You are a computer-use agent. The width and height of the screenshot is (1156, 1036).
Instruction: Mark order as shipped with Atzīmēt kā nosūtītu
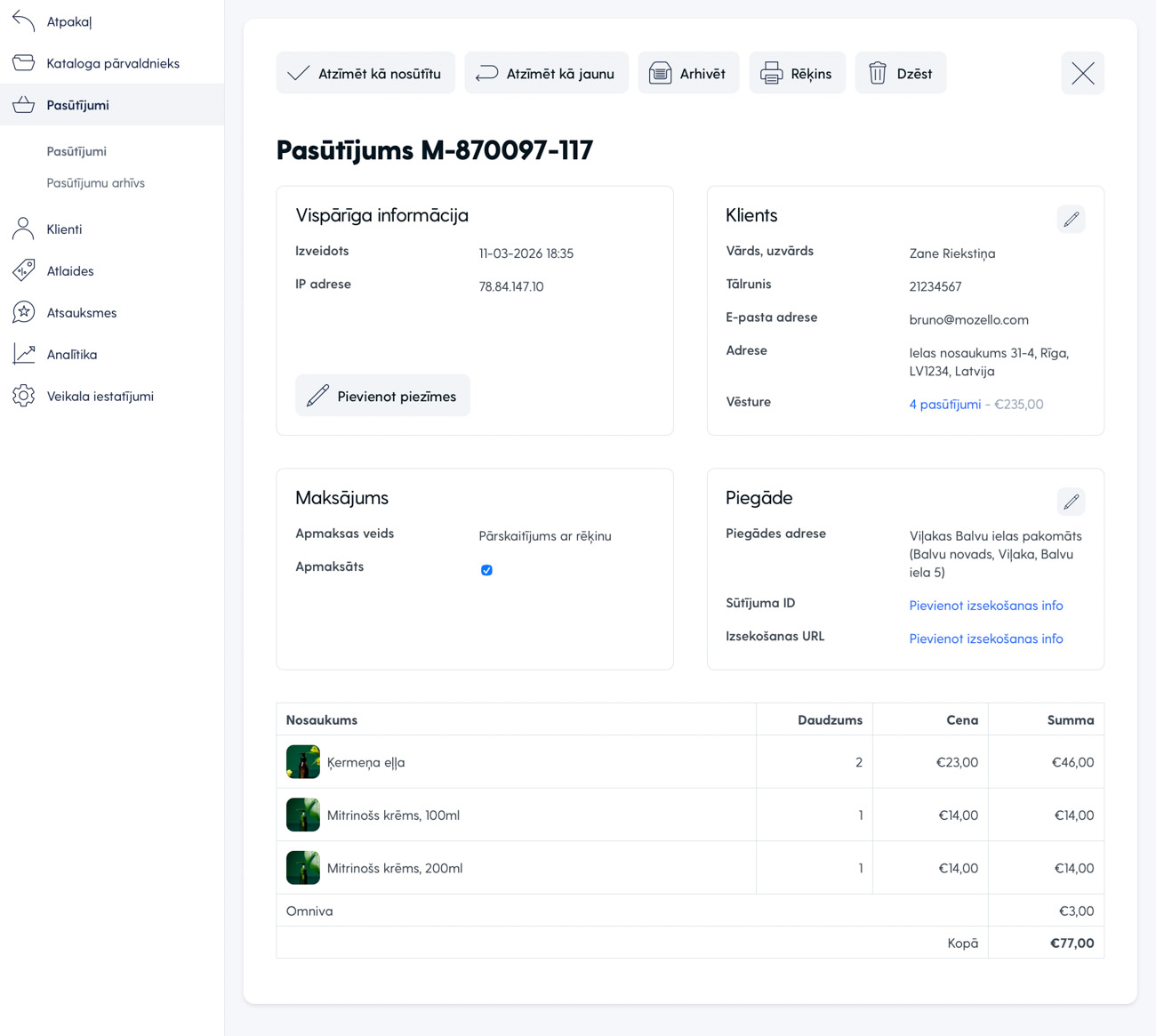point(365,73)
